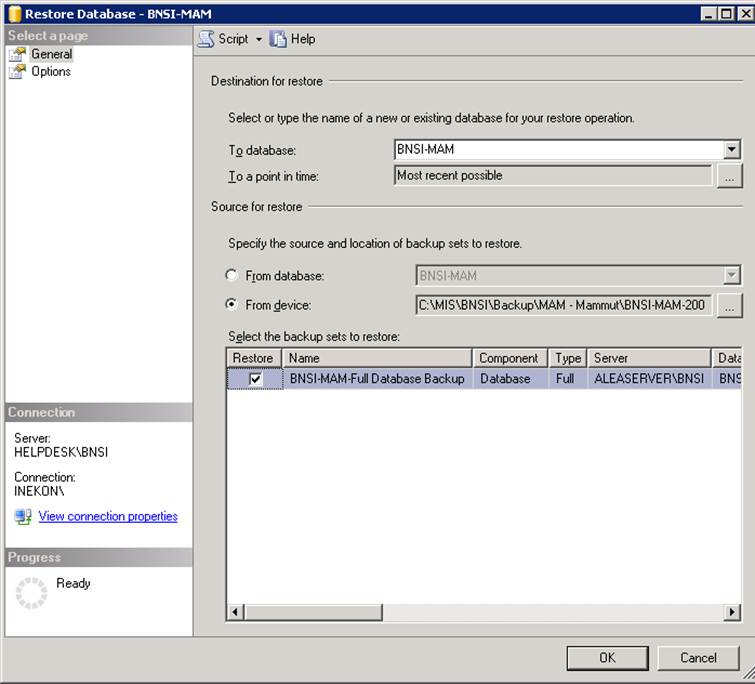Click the Type column header

(x=568, y=358)
